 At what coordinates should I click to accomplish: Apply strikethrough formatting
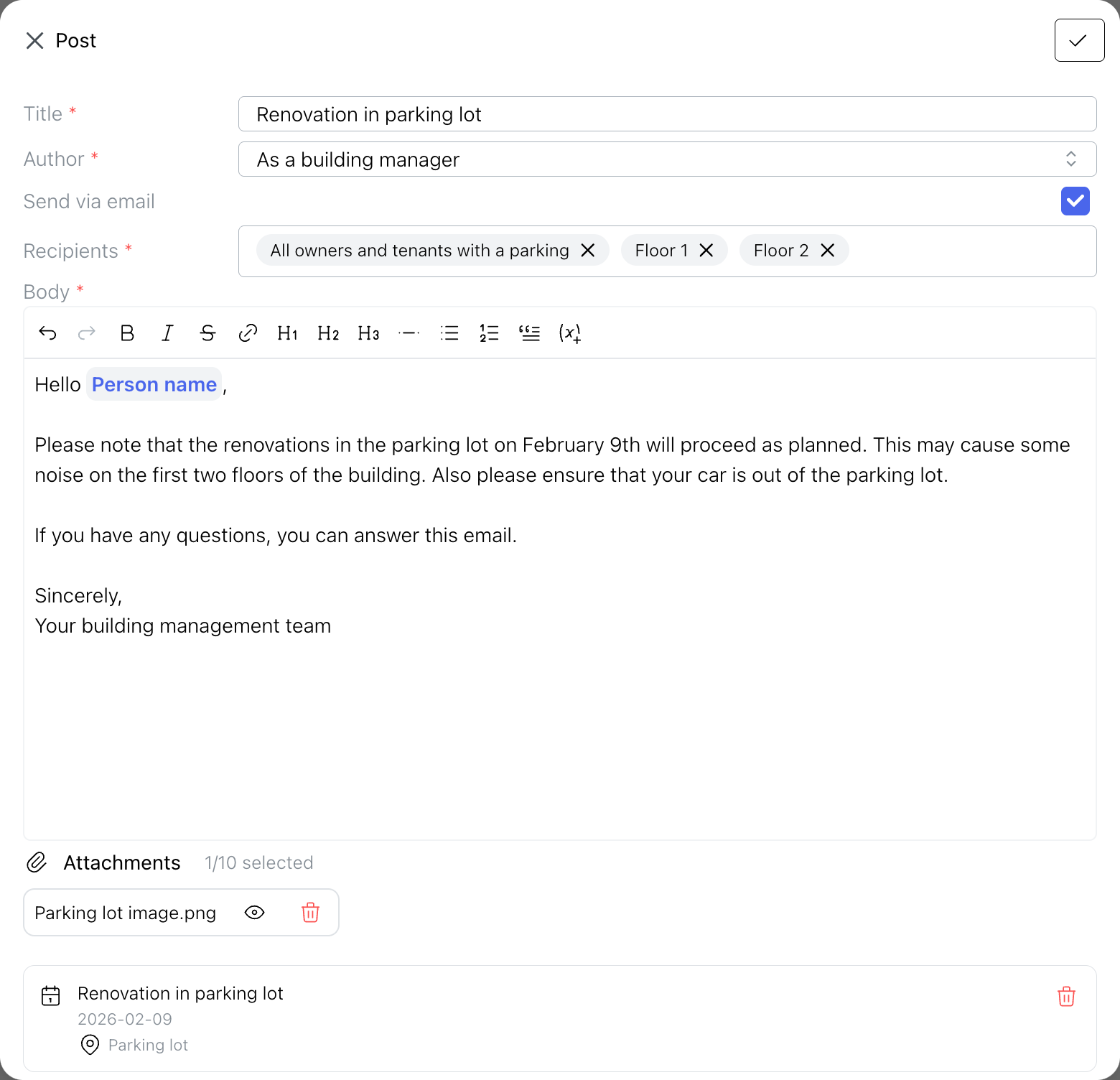coord(207,333)
